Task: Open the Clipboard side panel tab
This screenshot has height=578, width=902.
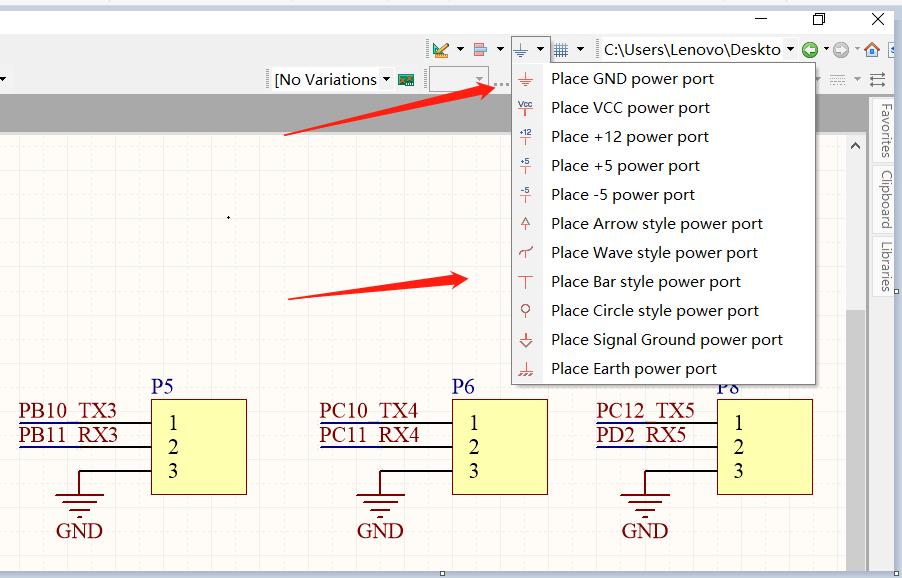Action: pyautogui.click(x=886, y=200)
